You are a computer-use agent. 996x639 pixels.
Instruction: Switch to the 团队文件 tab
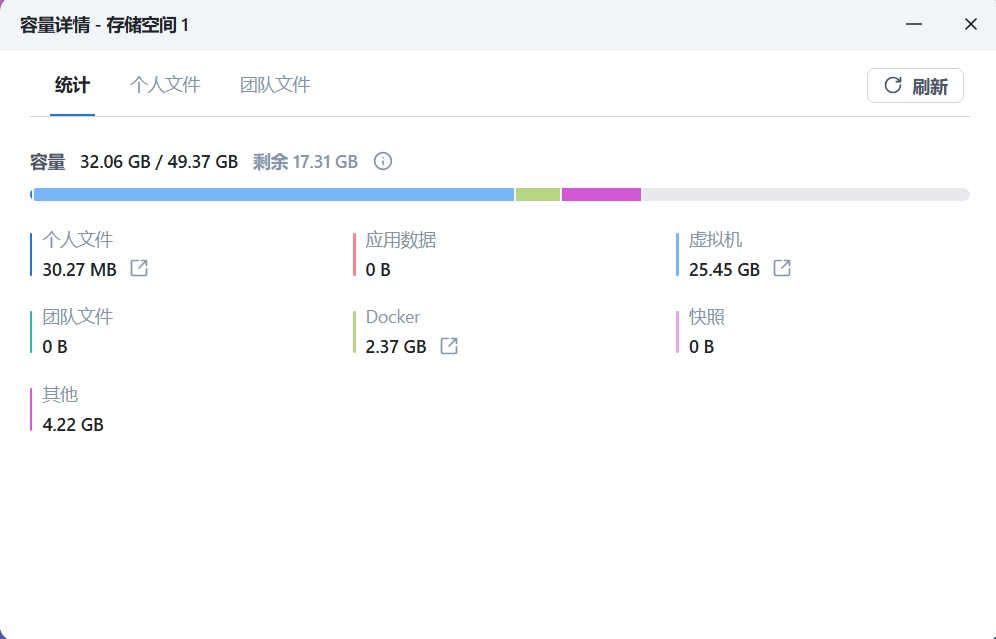(x=275, y=85)
